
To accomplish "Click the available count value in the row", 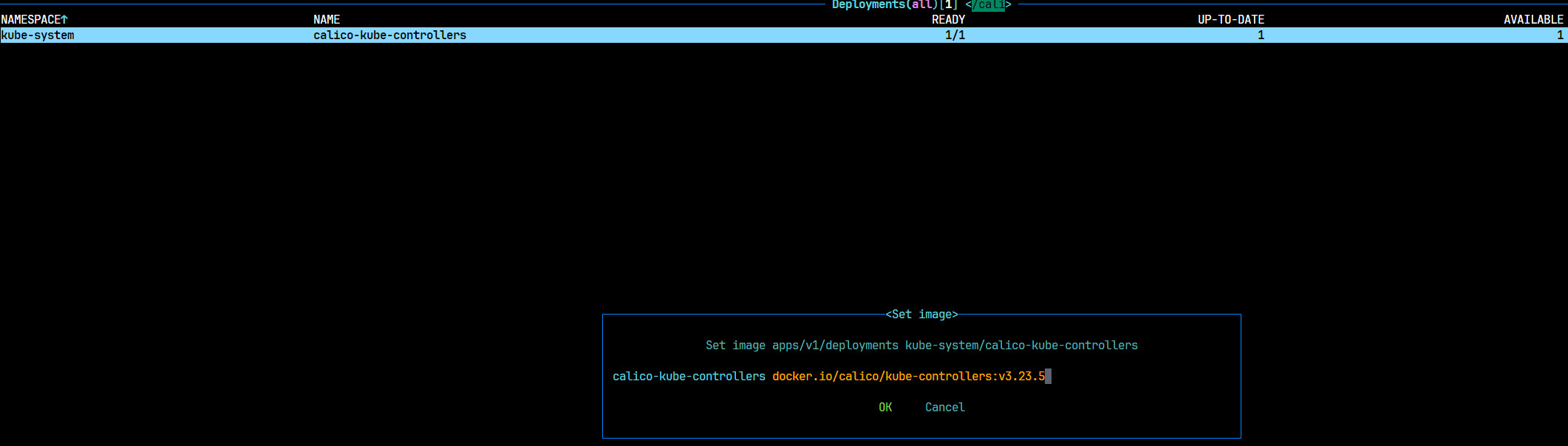I will [1560, 35].
